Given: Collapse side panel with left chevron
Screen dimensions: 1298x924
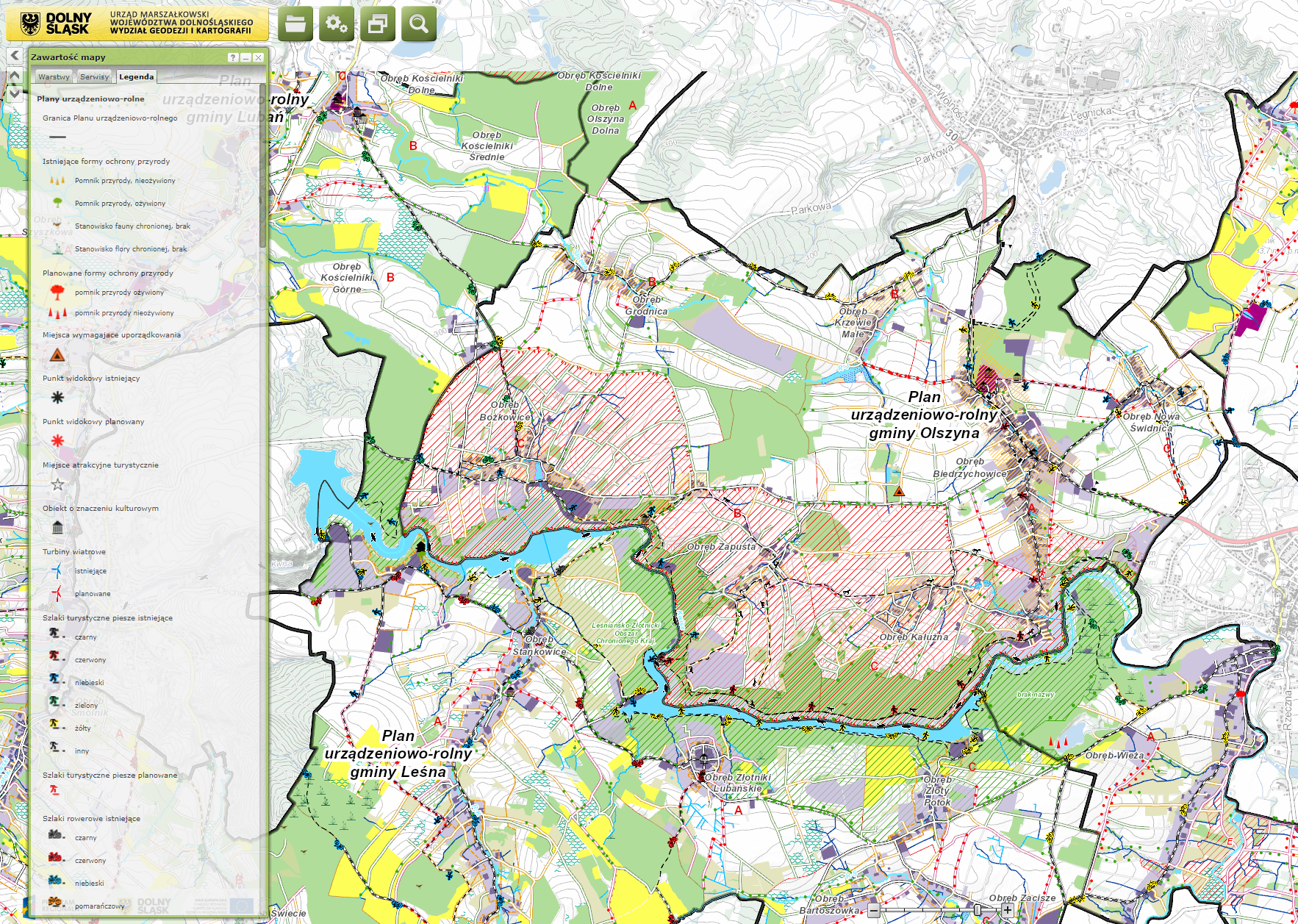Looking at the screenshot, I should point(14,55).
